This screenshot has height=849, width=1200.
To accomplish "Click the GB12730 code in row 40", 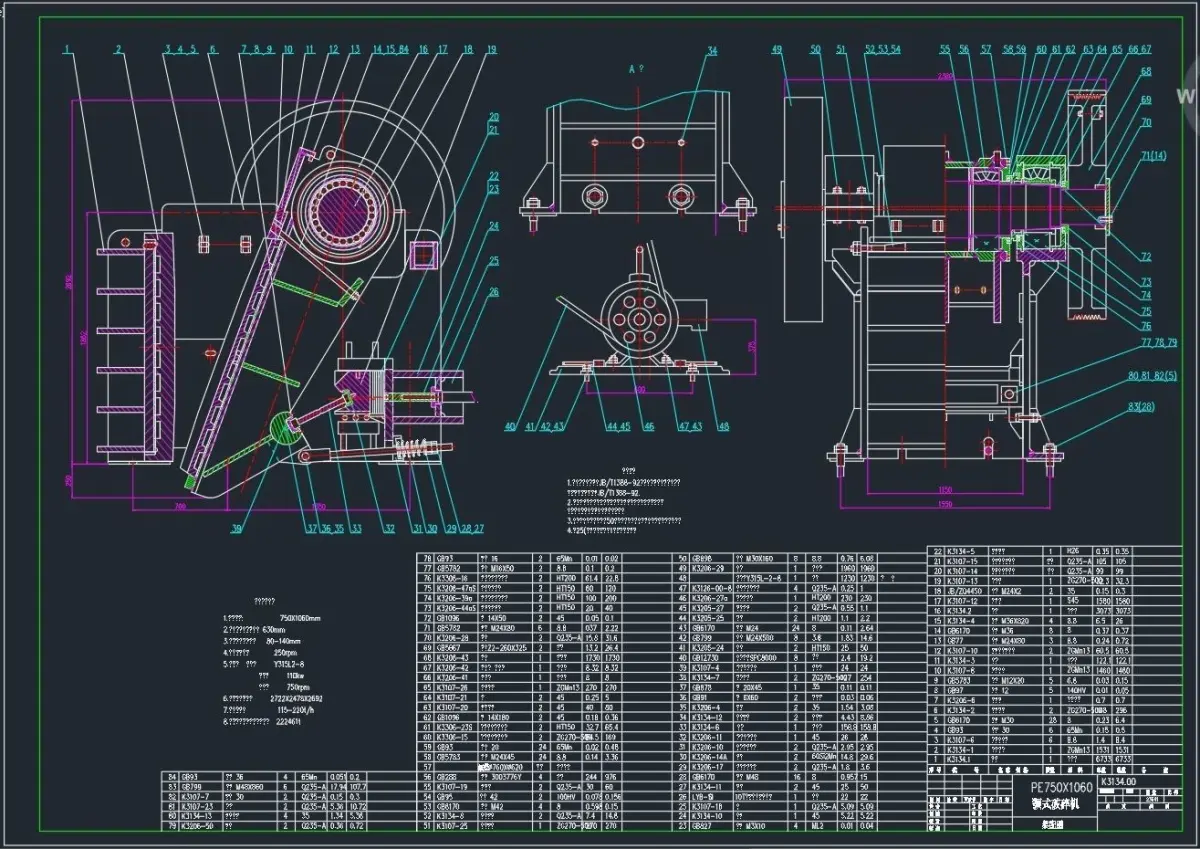I will pyautogui.click(x=704, y=658).
